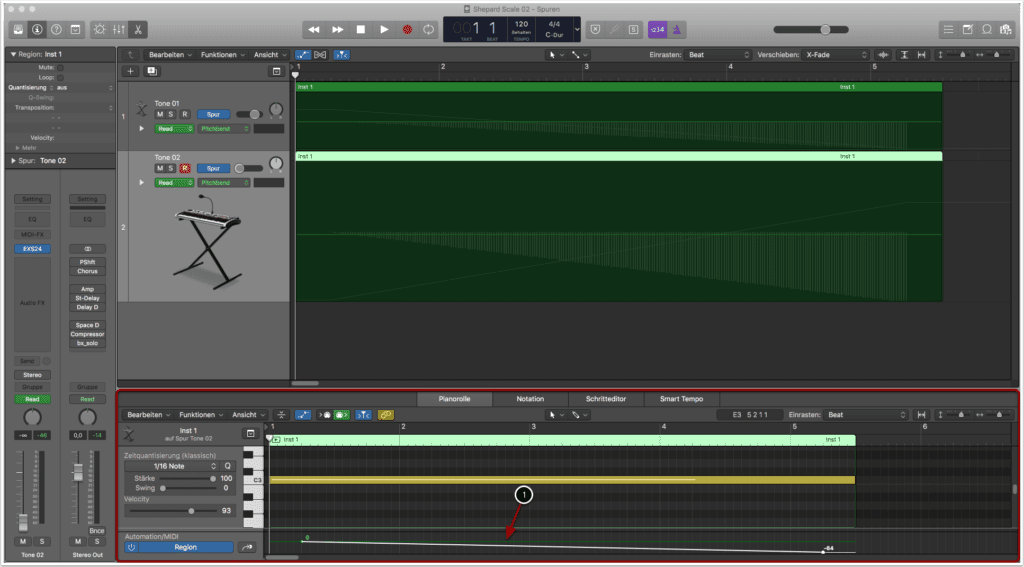Screen dimensions: 1024x567
Task: Click the scissors Editors icon
Action: point(138,29)
